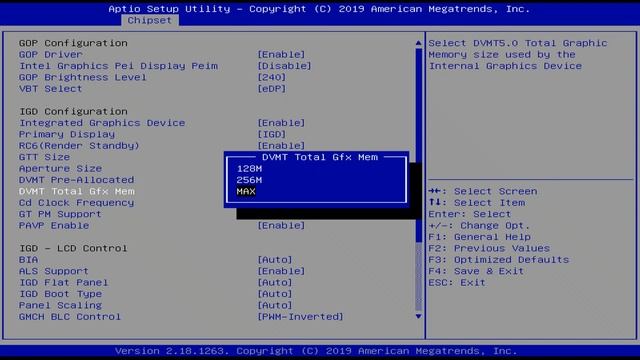
Task: Select the GOP Driver setting
Action: (x=51, y=54)
